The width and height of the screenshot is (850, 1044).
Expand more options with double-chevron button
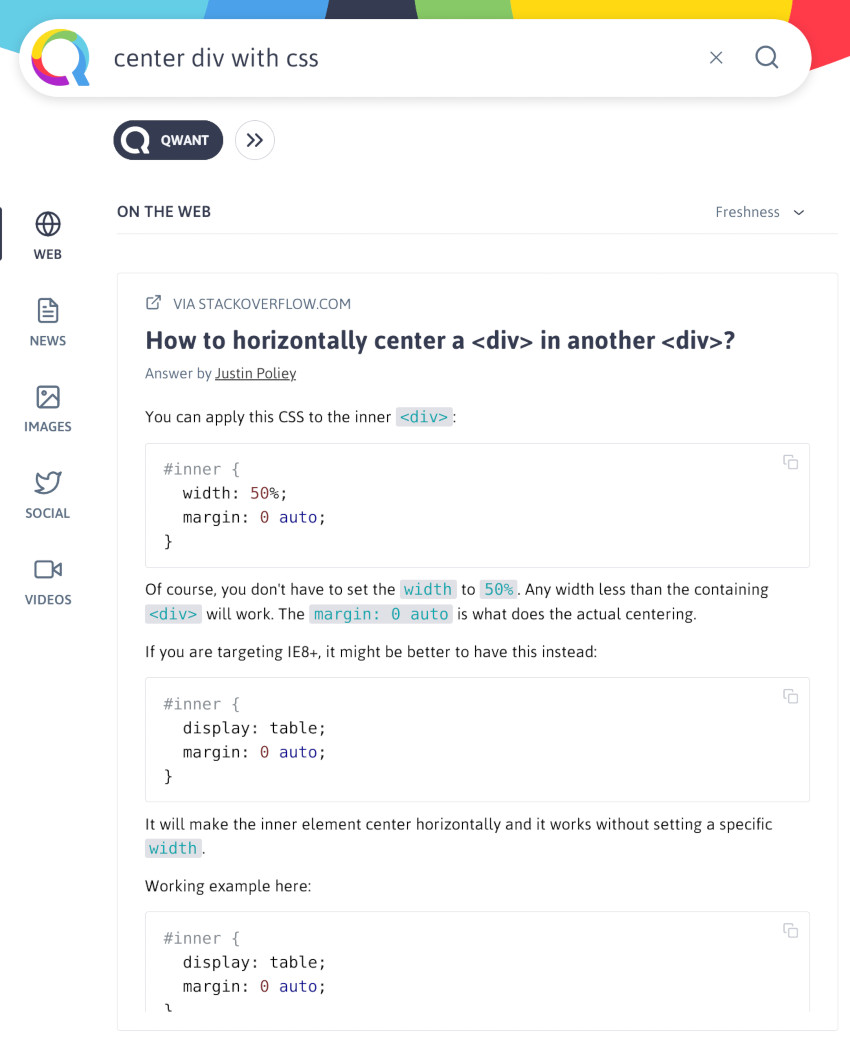click(x=255, y=140)
